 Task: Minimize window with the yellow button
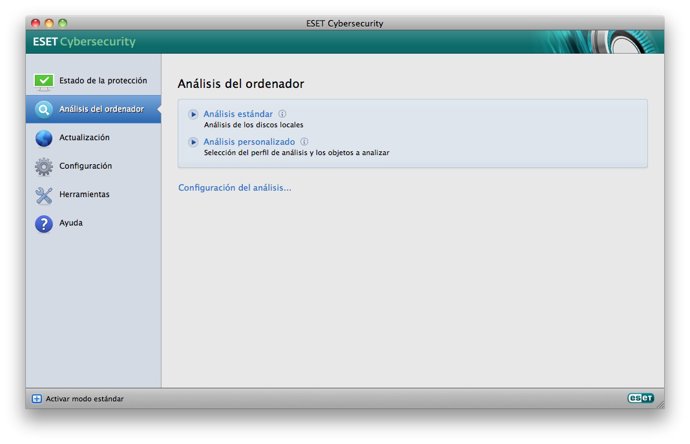coord(49,23)
